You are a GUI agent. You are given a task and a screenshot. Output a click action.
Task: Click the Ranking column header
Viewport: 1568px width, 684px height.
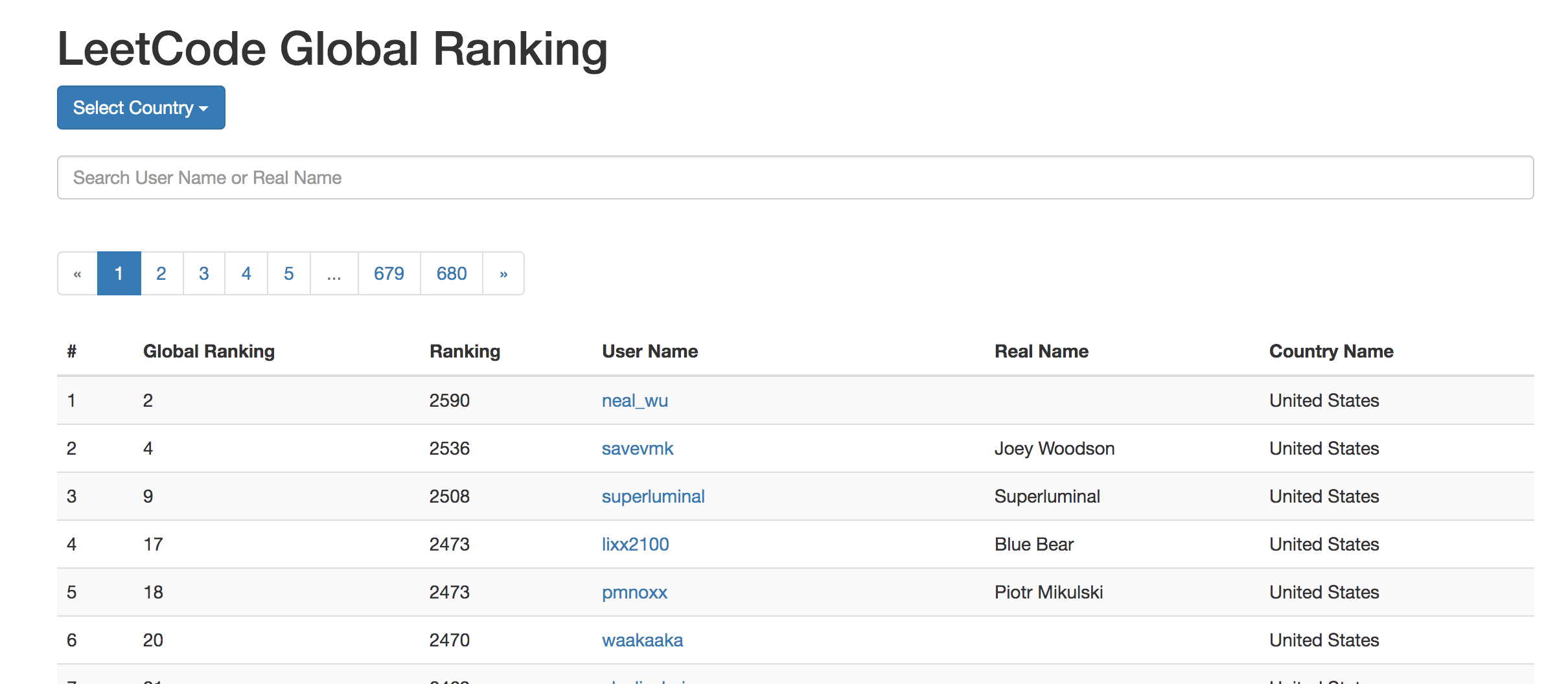[465, 351]
